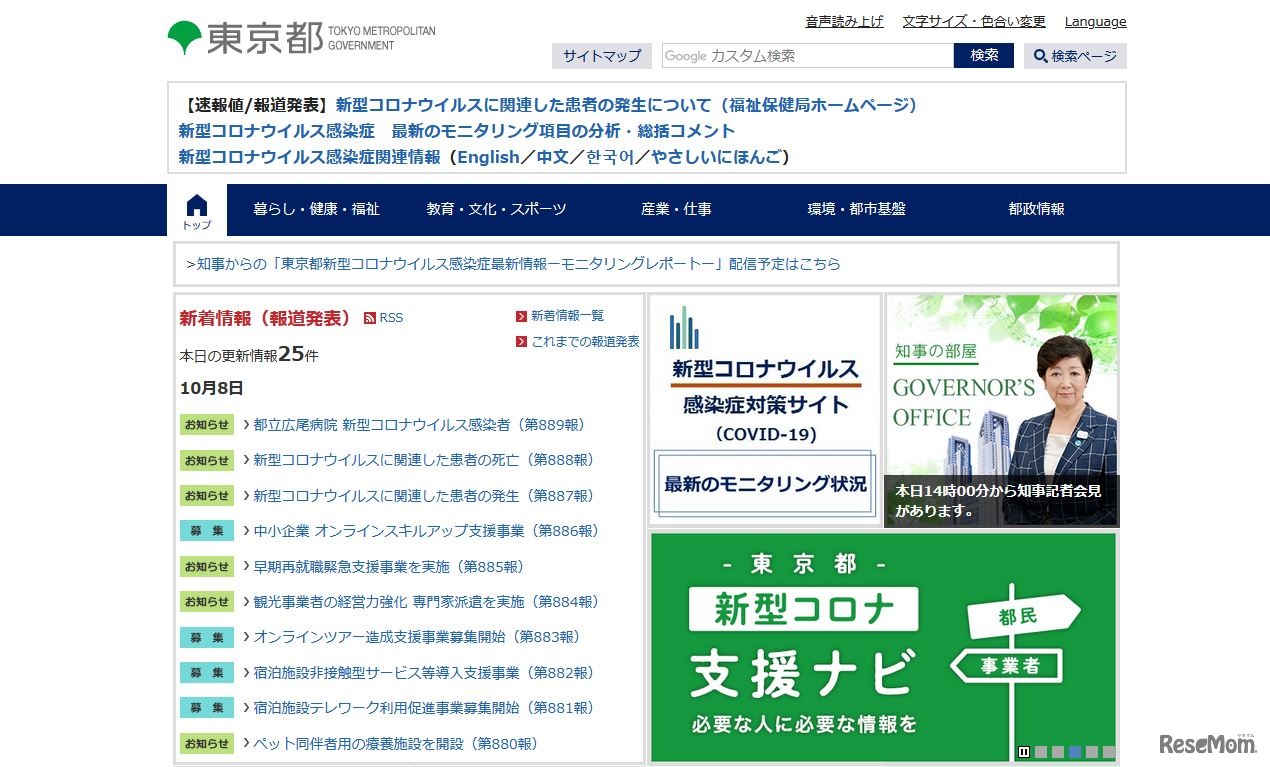1270x767 pixels.
Task: Enable 音声読み上げ text-to-speech
Action: coord(844,20)
